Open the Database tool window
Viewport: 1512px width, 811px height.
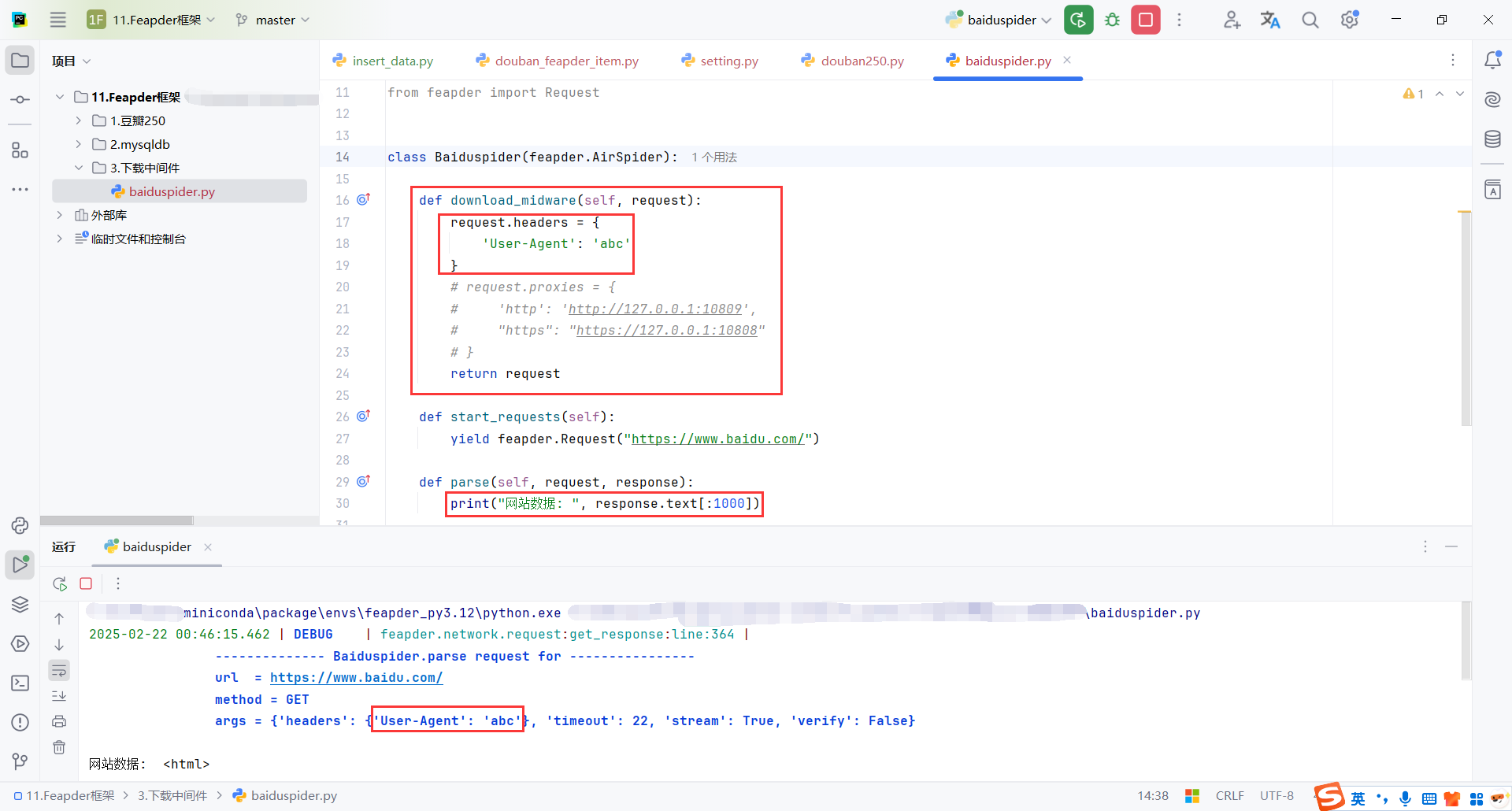1492,139
